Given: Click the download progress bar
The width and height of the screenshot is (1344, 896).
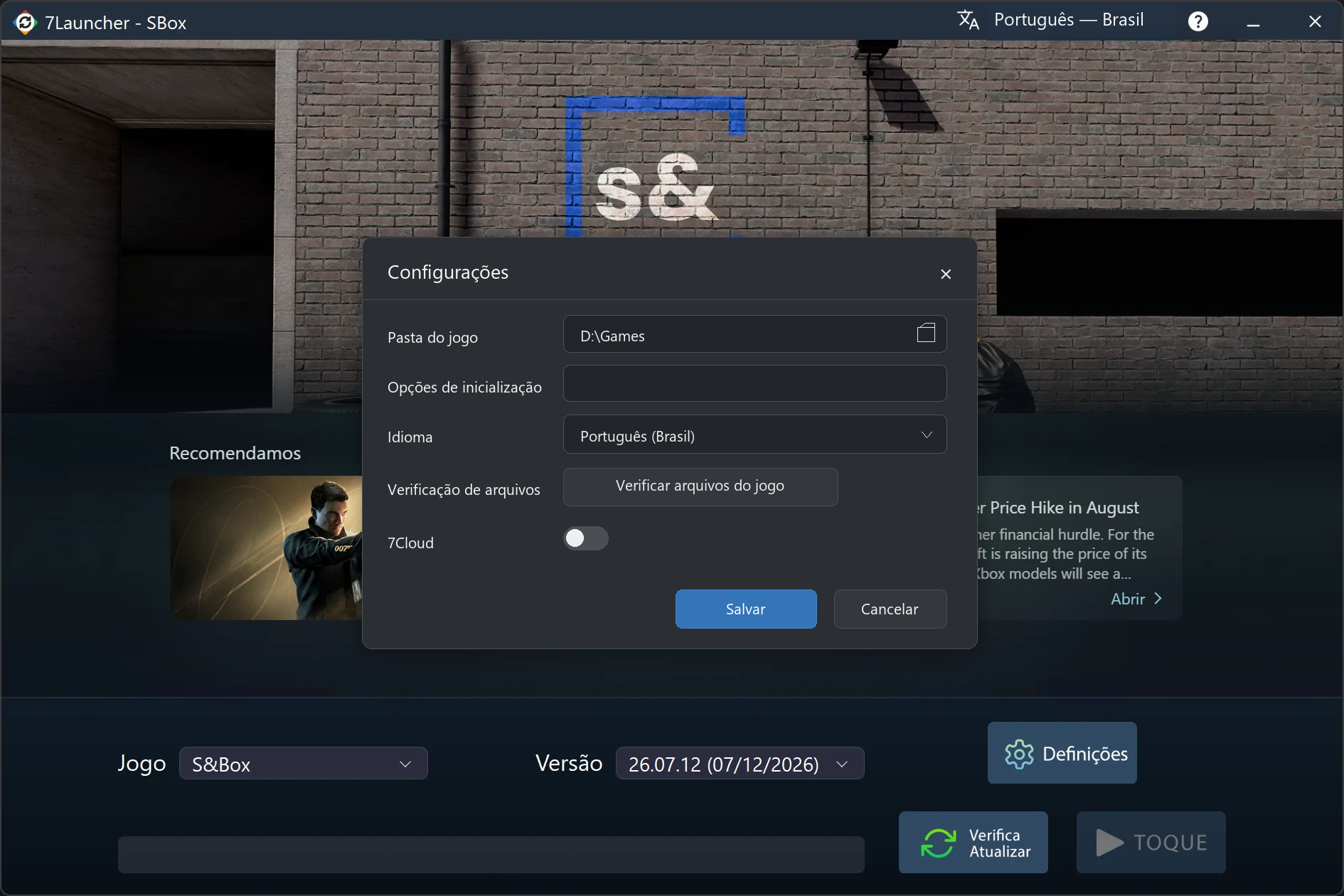Looking at the screenshot, I should [x=491, y=855].
